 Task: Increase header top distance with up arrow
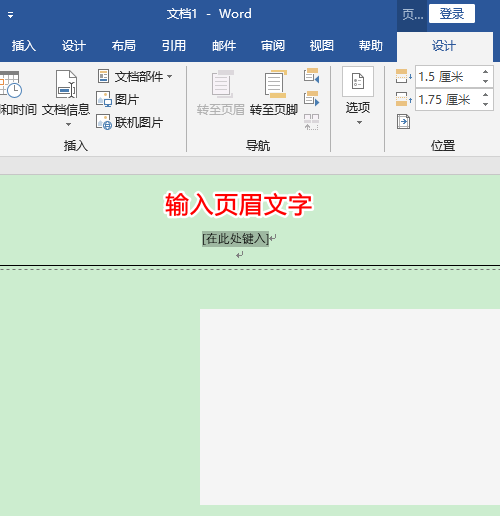pos(485,72)
